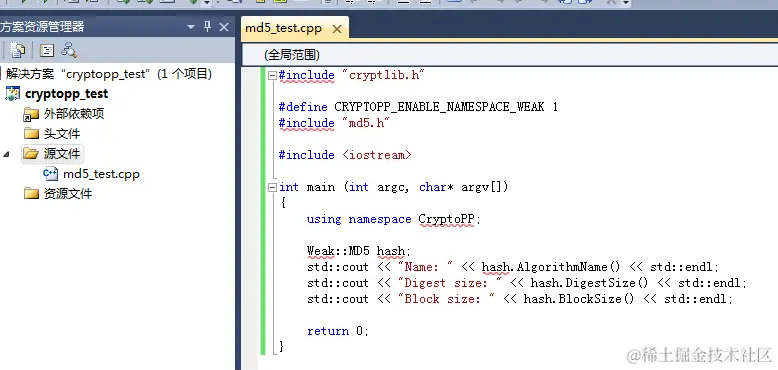
Task: Click CryptoPP in the using namespace line
Action: (447, 220)
